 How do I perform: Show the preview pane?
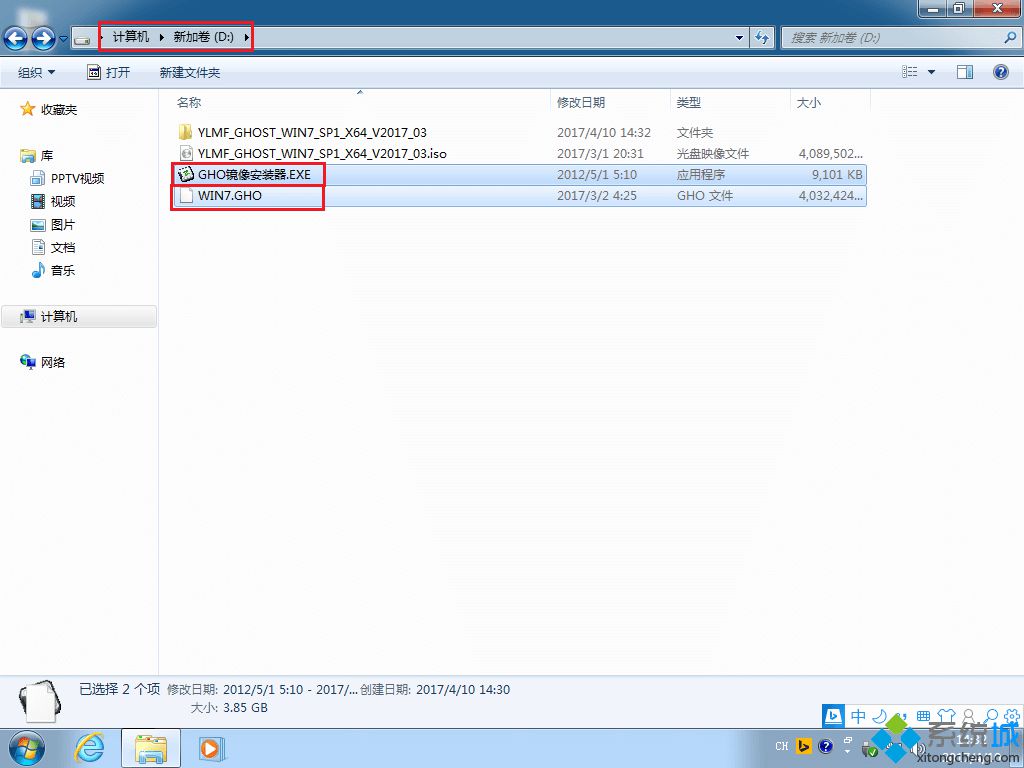964,71
